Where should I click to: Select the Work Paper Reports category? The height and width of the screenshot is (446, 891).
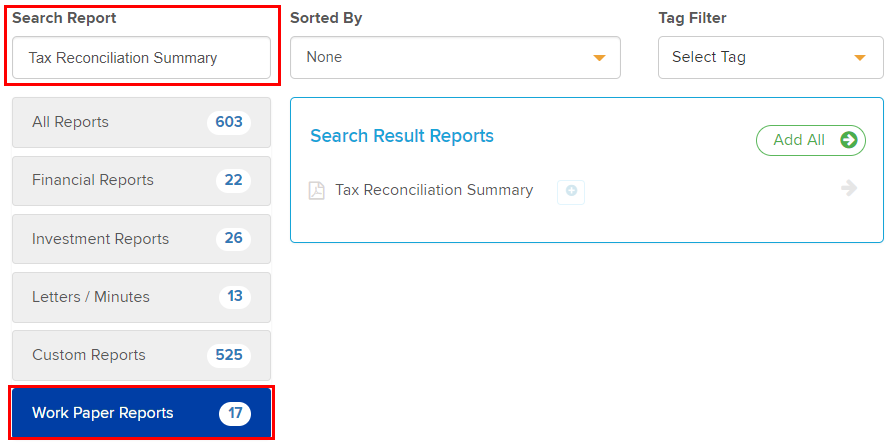(x=141, y=413)
